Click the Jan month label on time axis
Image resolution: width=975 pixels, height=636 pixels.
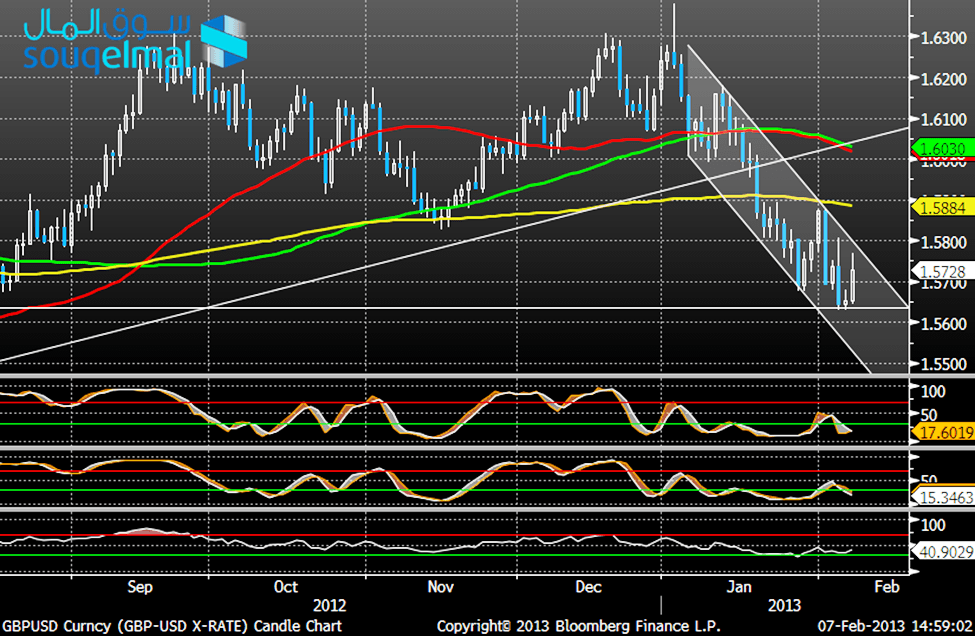(739, 587)
